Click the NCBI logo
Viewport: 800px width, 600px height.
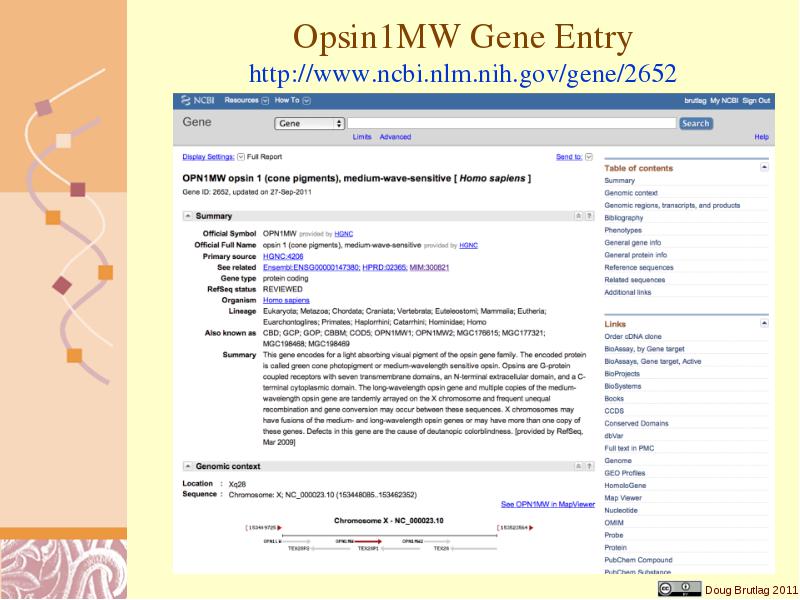pos(197,101)
